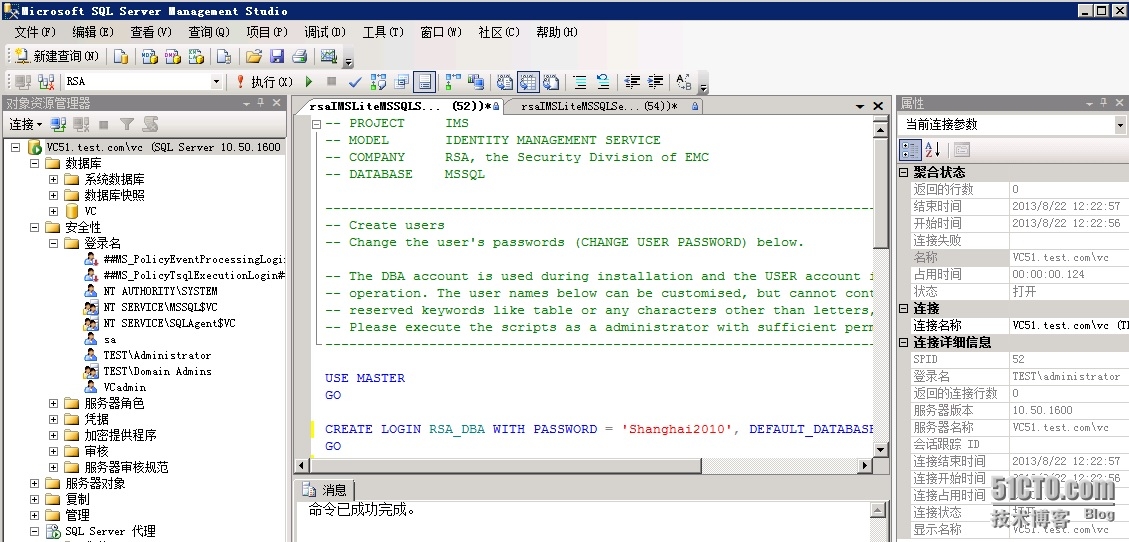Select the sa login

coord(109,339)
